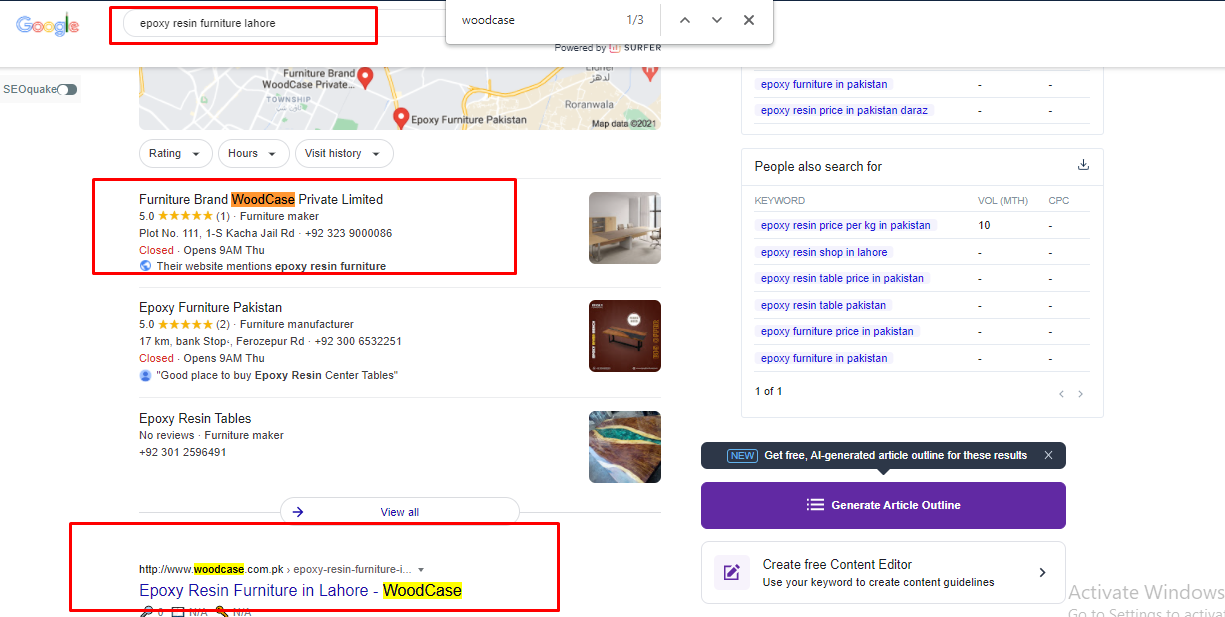1225x617 pixels.
Task: Go to next find-in-page match
Action: [x=717, y=20]
